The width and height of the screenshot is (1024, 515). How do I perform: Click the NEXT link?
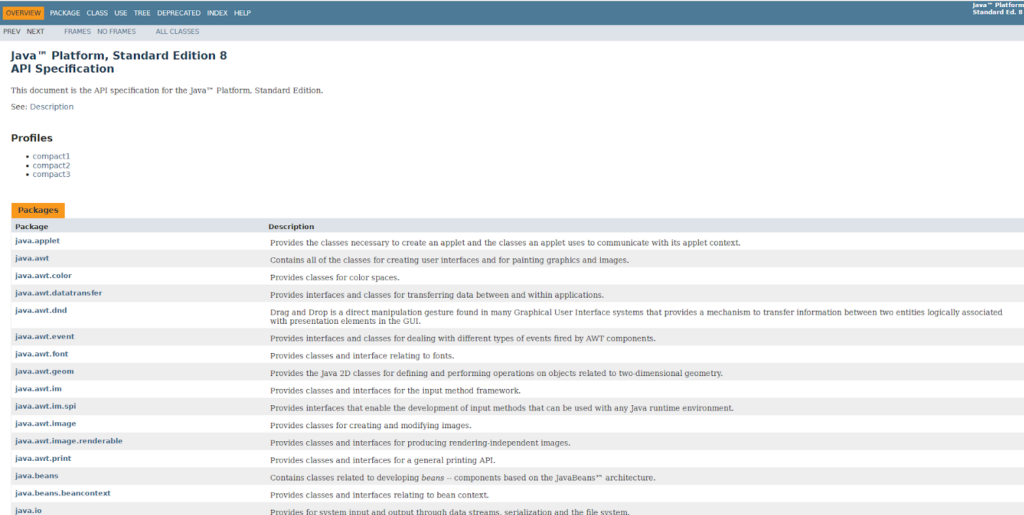(x=35, y=31)
